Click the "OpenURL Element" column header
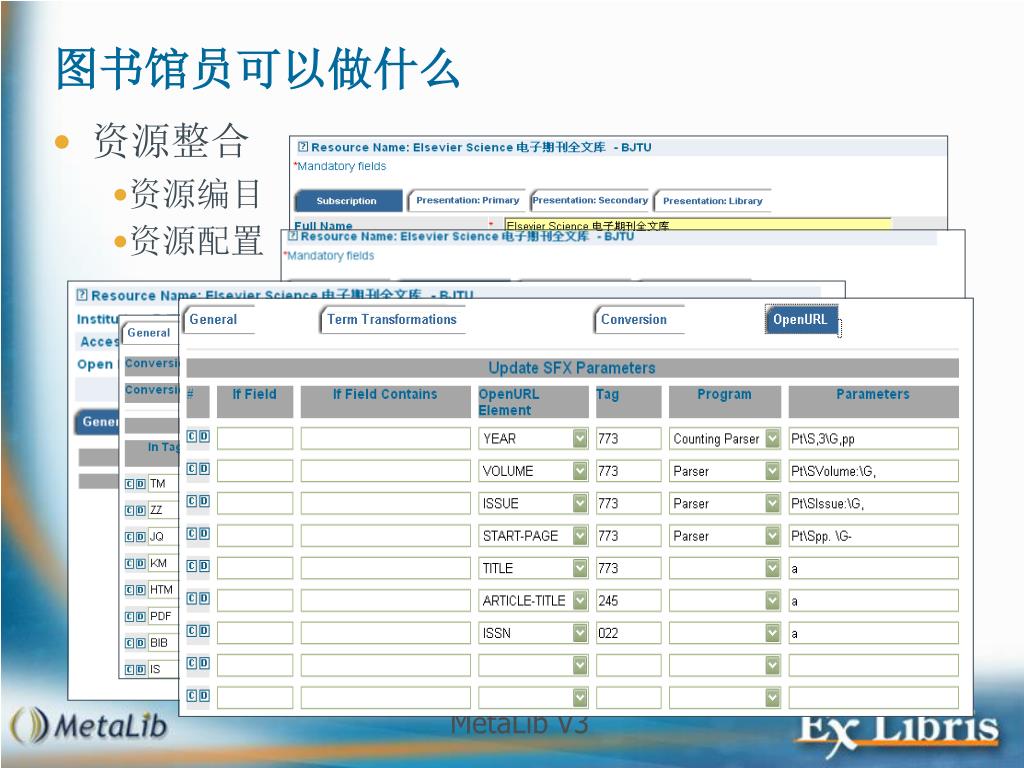The image size is (1024, 768). pos(533,402)
